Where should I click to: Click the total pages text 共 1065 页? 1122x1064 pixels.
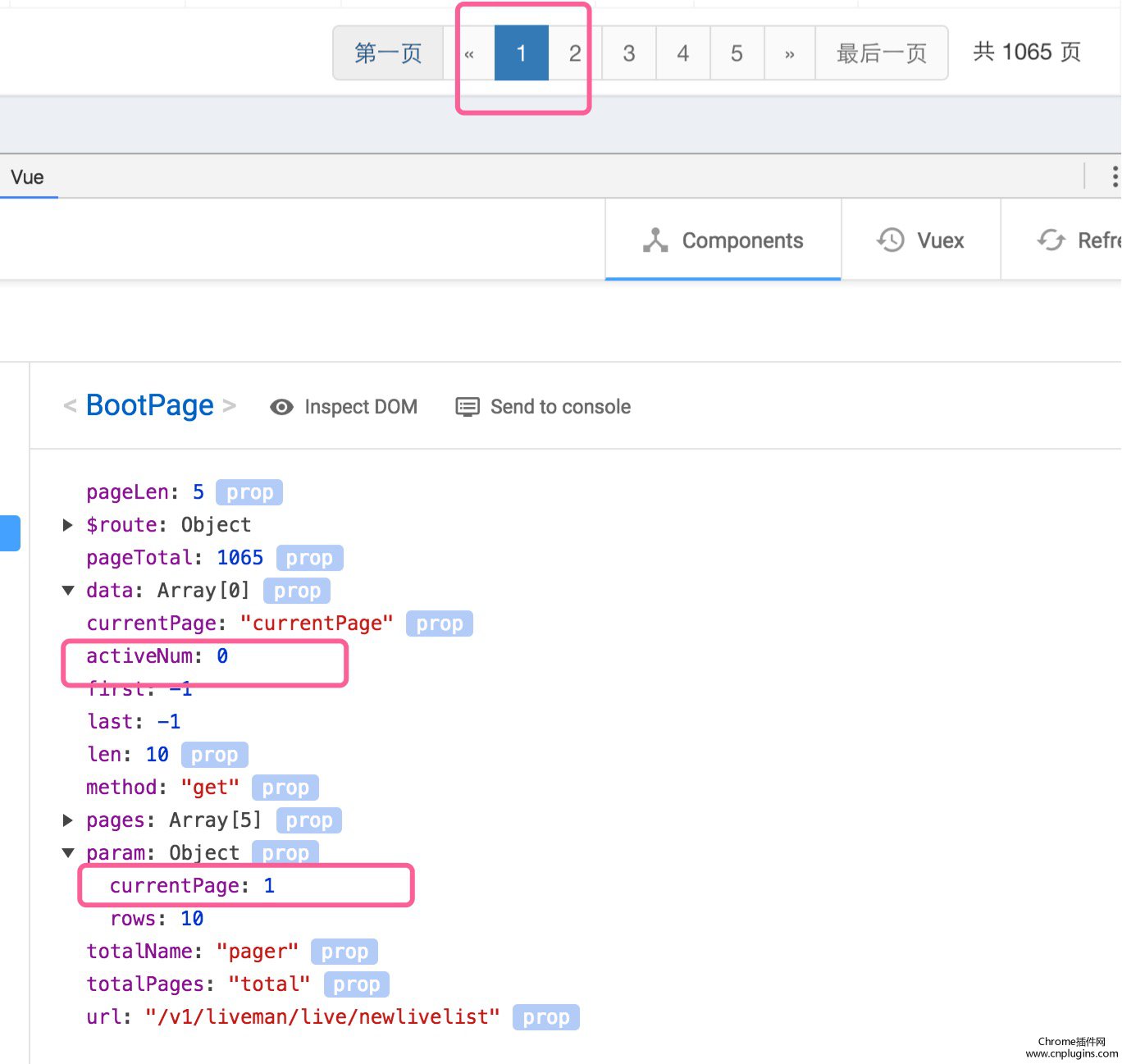[x=1027, y=52]
